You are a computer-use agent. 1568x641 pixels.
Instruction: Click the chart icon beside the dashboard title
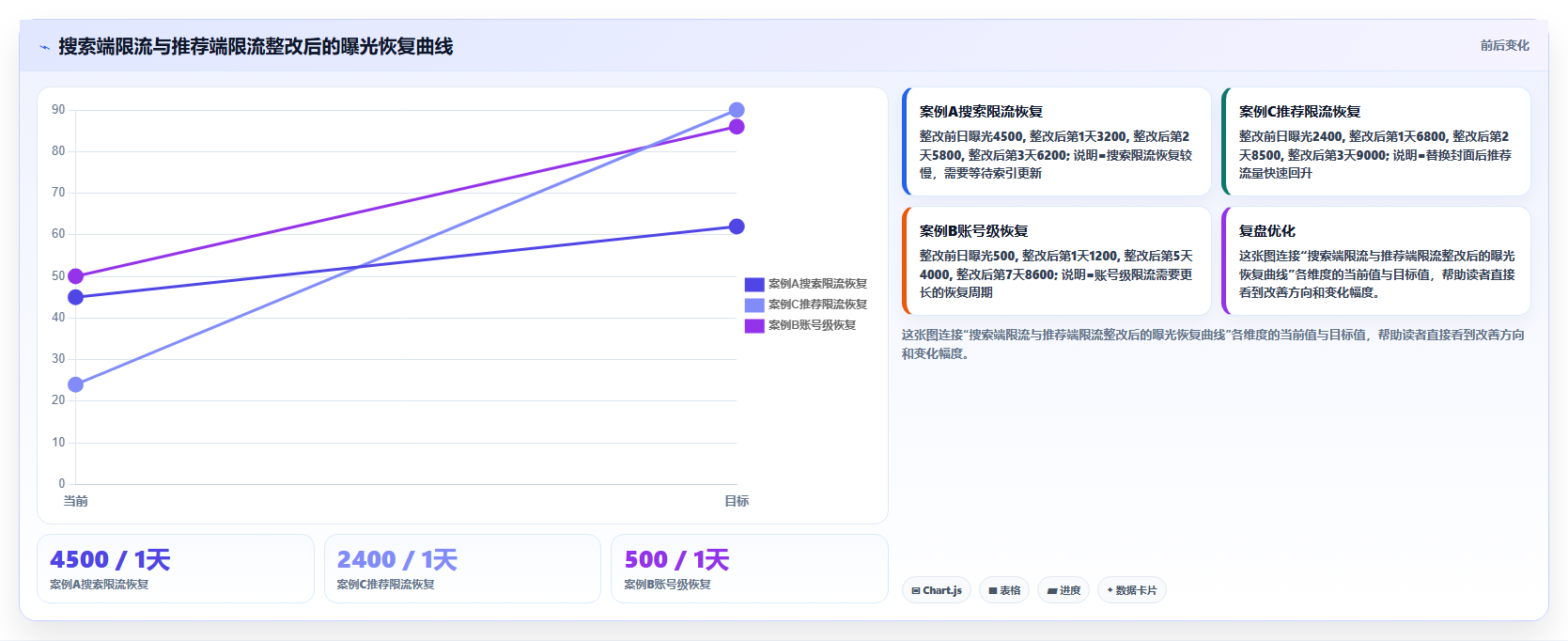45,47
